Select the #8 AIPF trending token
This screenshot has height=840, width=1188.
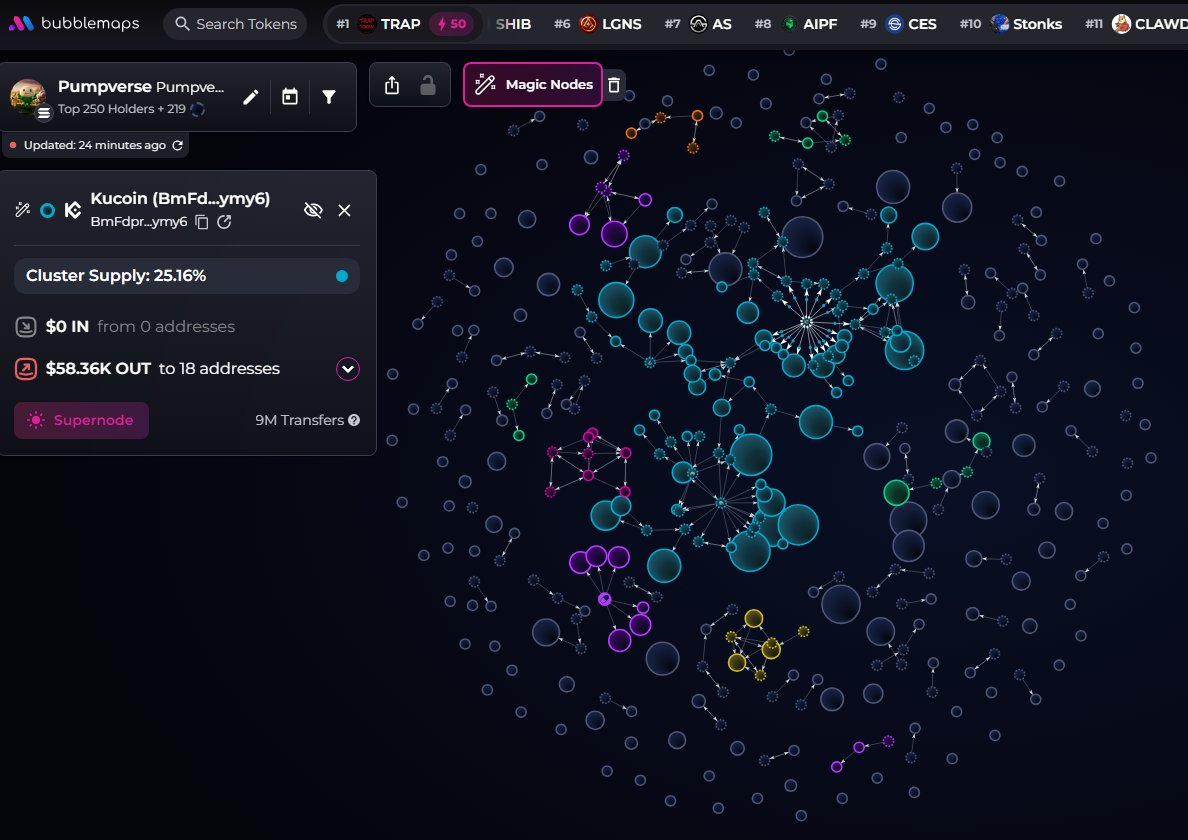[x=796, y=24]
